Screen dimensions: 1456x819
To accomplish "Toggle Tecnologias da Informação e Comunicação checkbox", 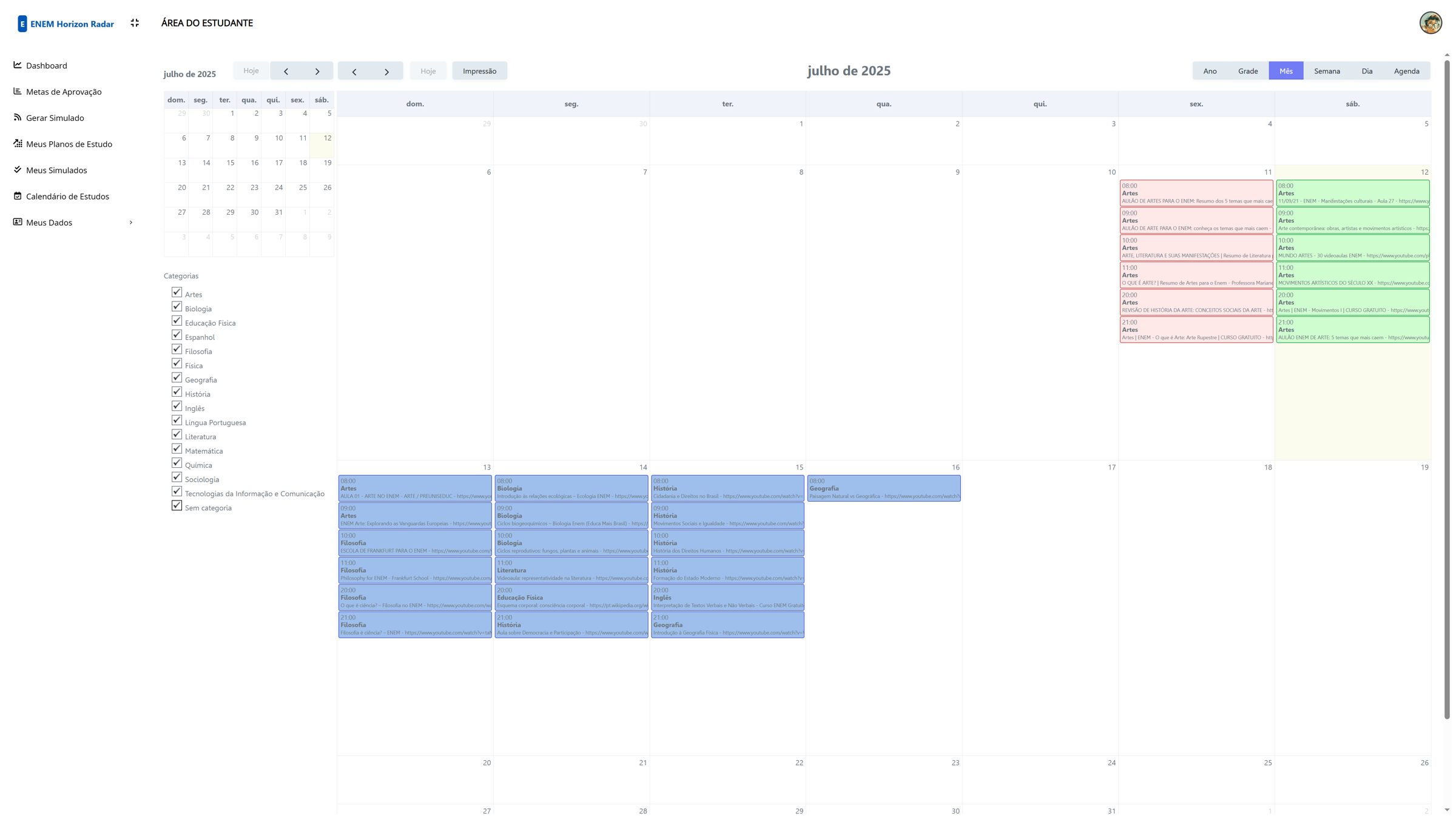I will (x=177, y=492).
